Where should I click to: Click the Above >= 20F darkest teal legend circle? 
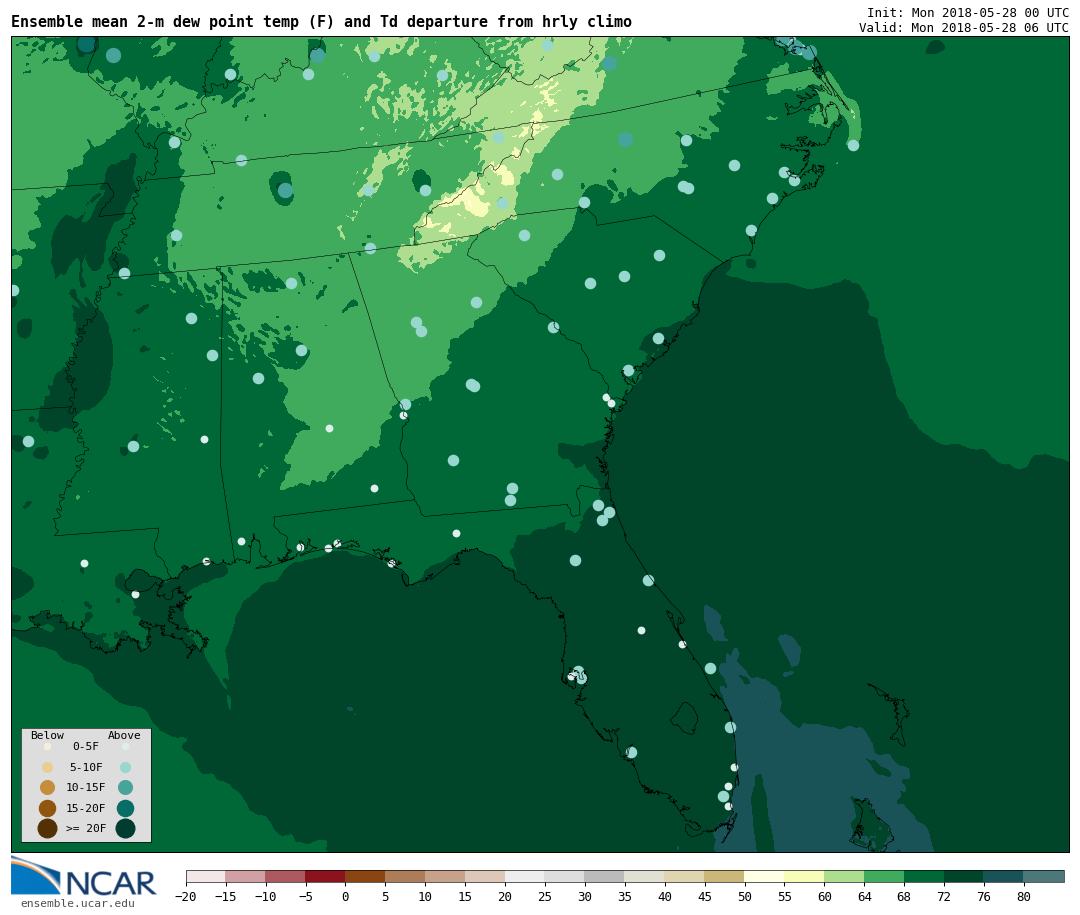click(125, 828)
